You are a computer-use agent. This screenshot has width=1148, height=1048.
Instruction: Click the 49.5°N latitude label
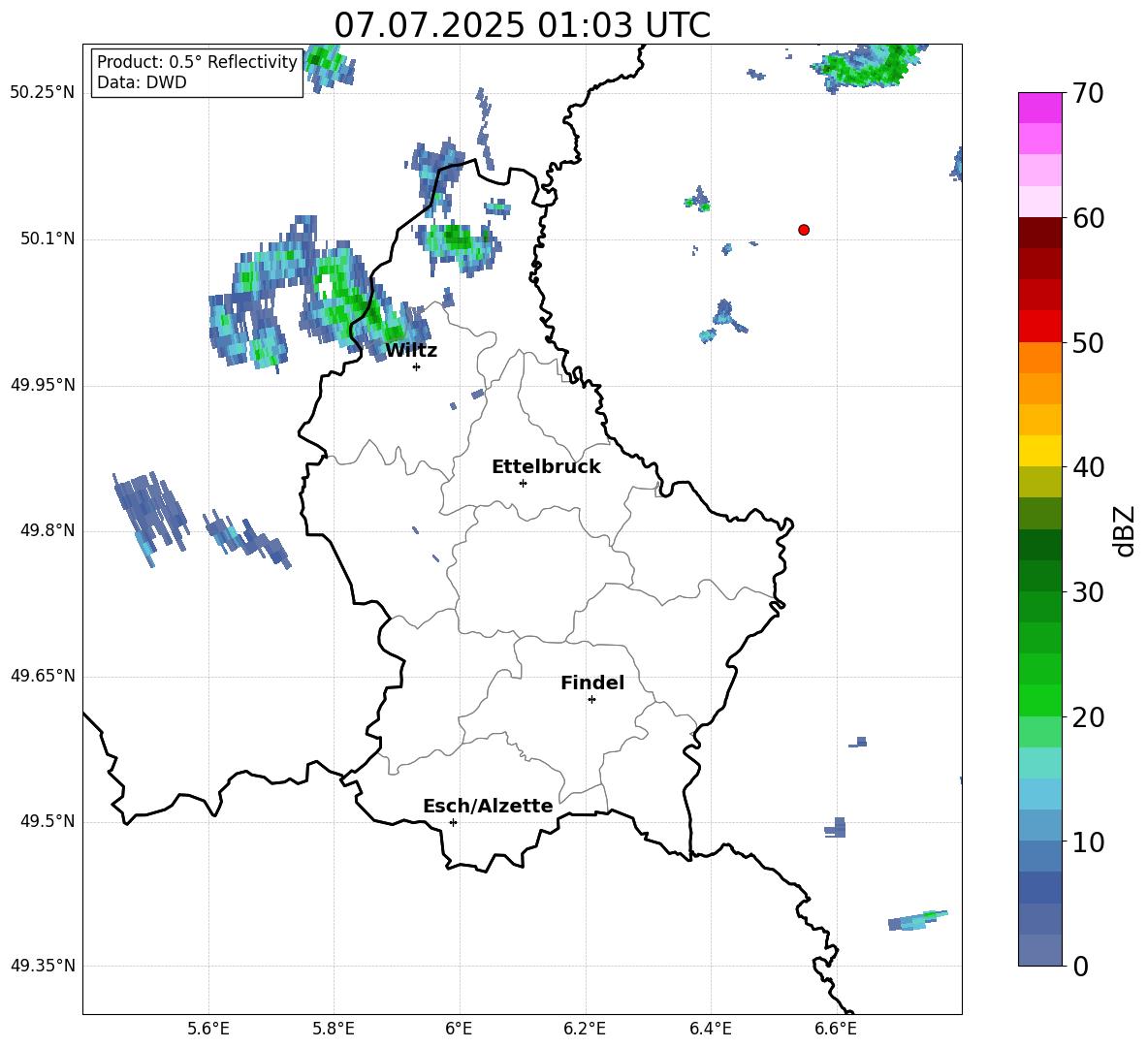coord(48,821)
